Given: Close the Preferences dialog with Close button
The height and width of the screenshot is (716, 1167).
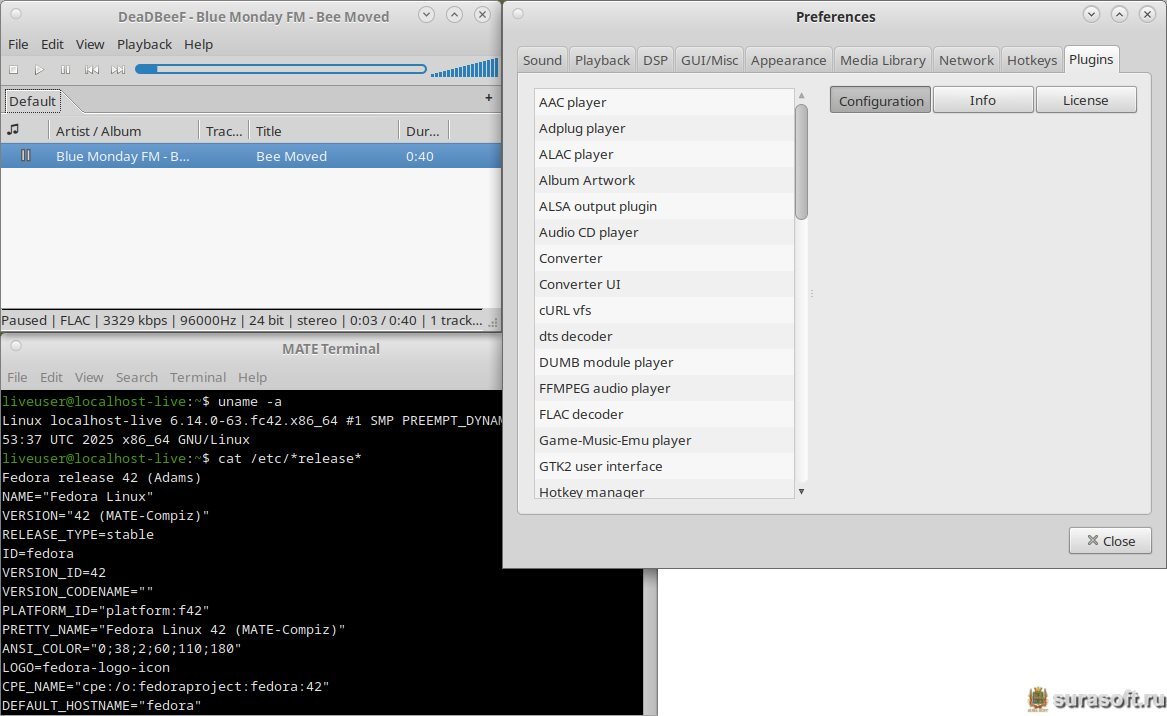Looking at the screenshot, I should pyautogui.click(x=1110, y=540).
